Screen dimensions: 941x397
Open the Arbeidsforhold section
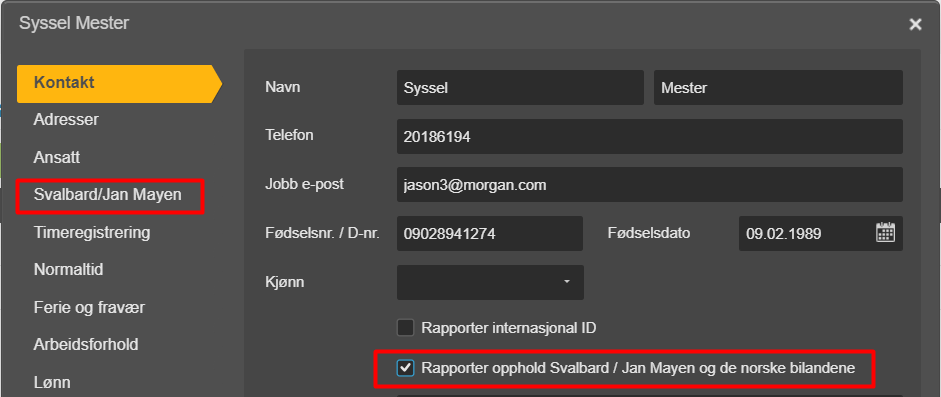[x=86, y=345]
